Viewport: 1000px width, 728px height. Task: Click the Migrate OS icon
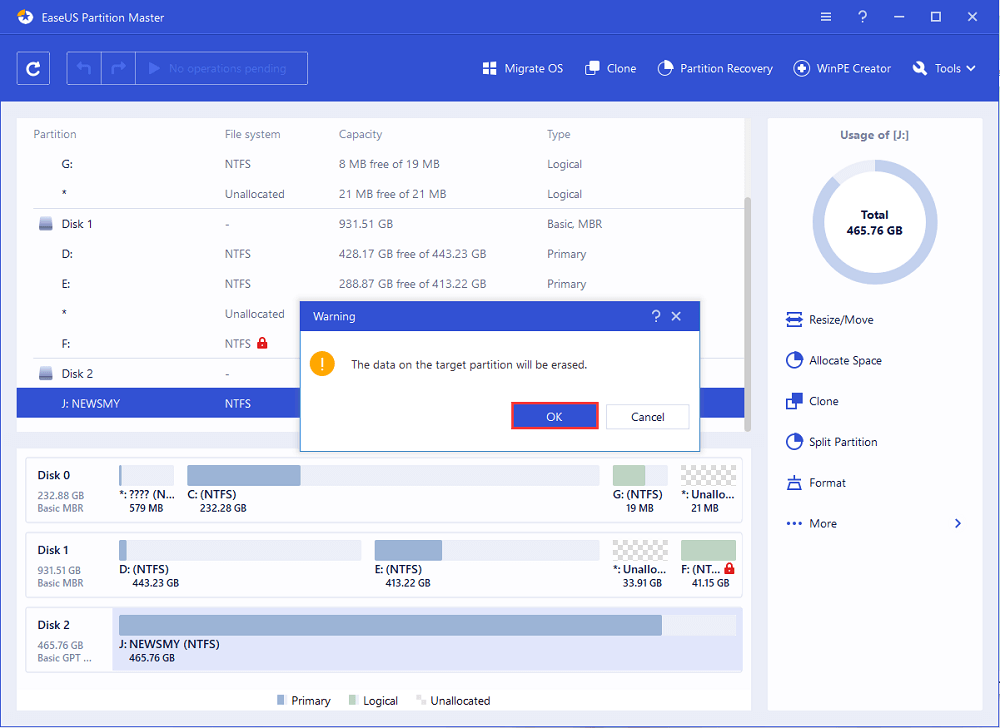click(x=490, y=68)
